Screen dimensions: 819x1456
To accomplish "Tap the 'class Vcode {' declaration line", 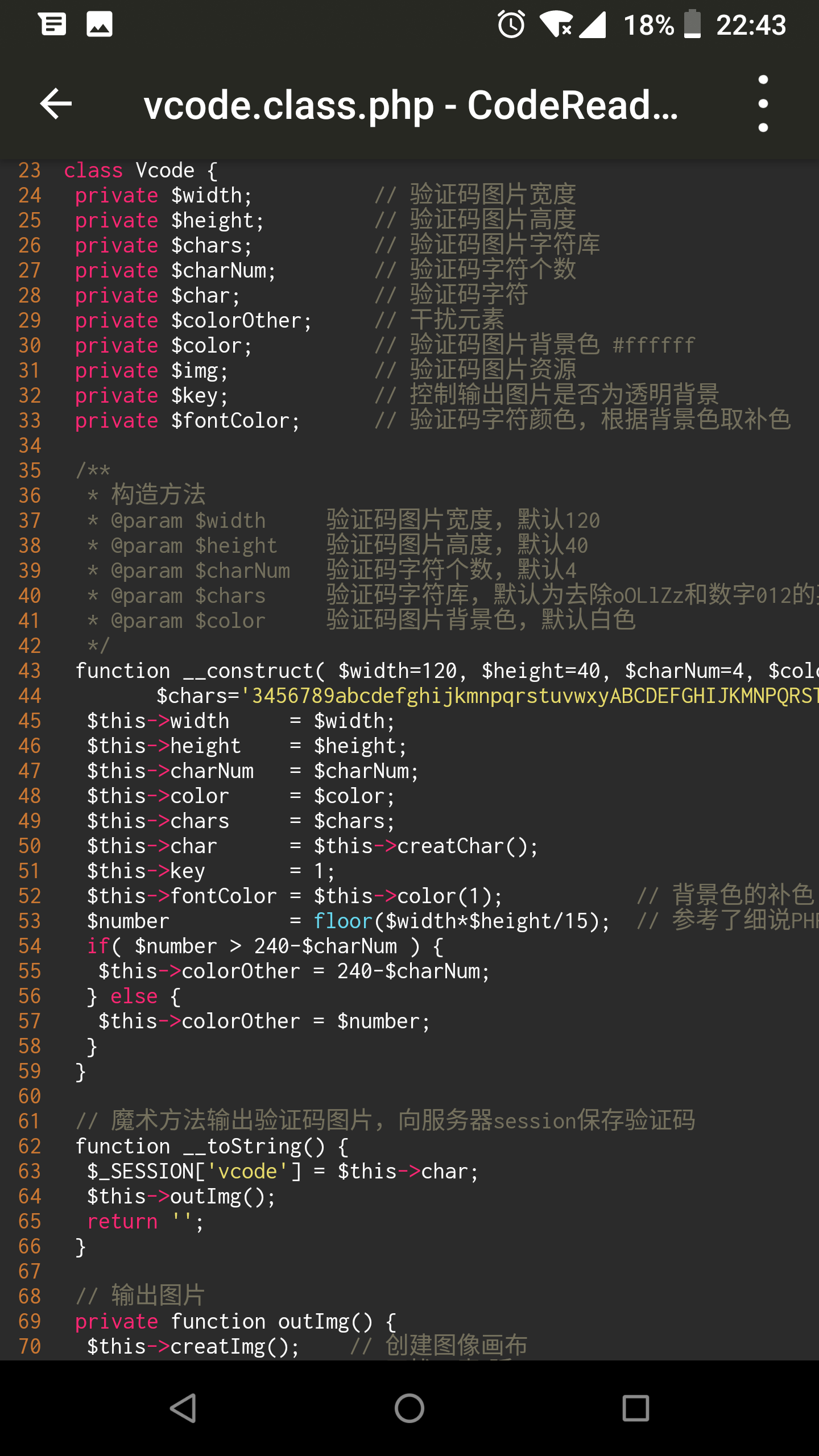I will [x=140, y=170].
